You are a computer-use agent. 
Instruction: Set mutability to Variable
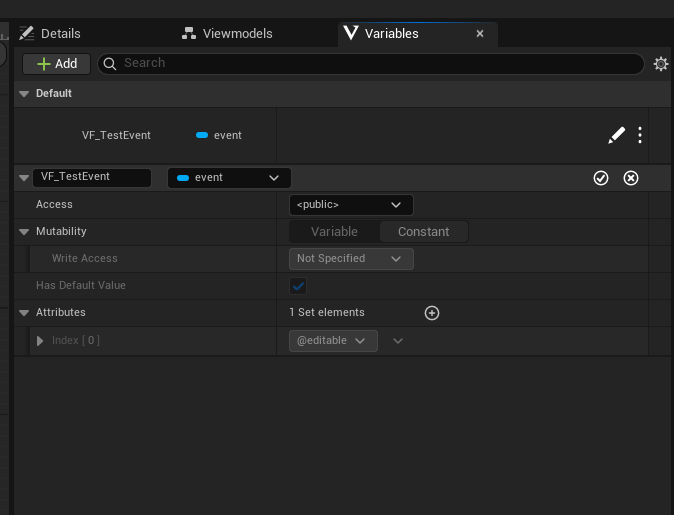[x=334, y=232]
